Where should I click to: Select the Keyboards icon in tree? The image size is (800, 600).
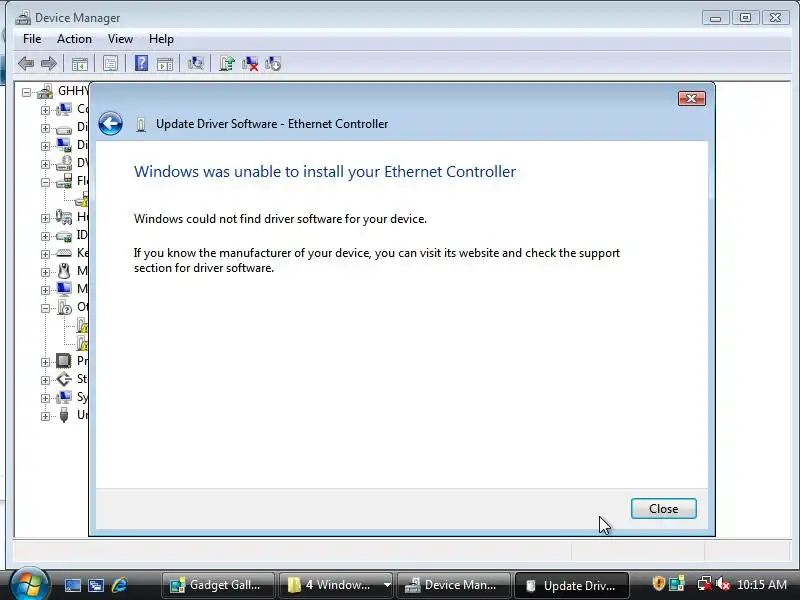[64, 253]
